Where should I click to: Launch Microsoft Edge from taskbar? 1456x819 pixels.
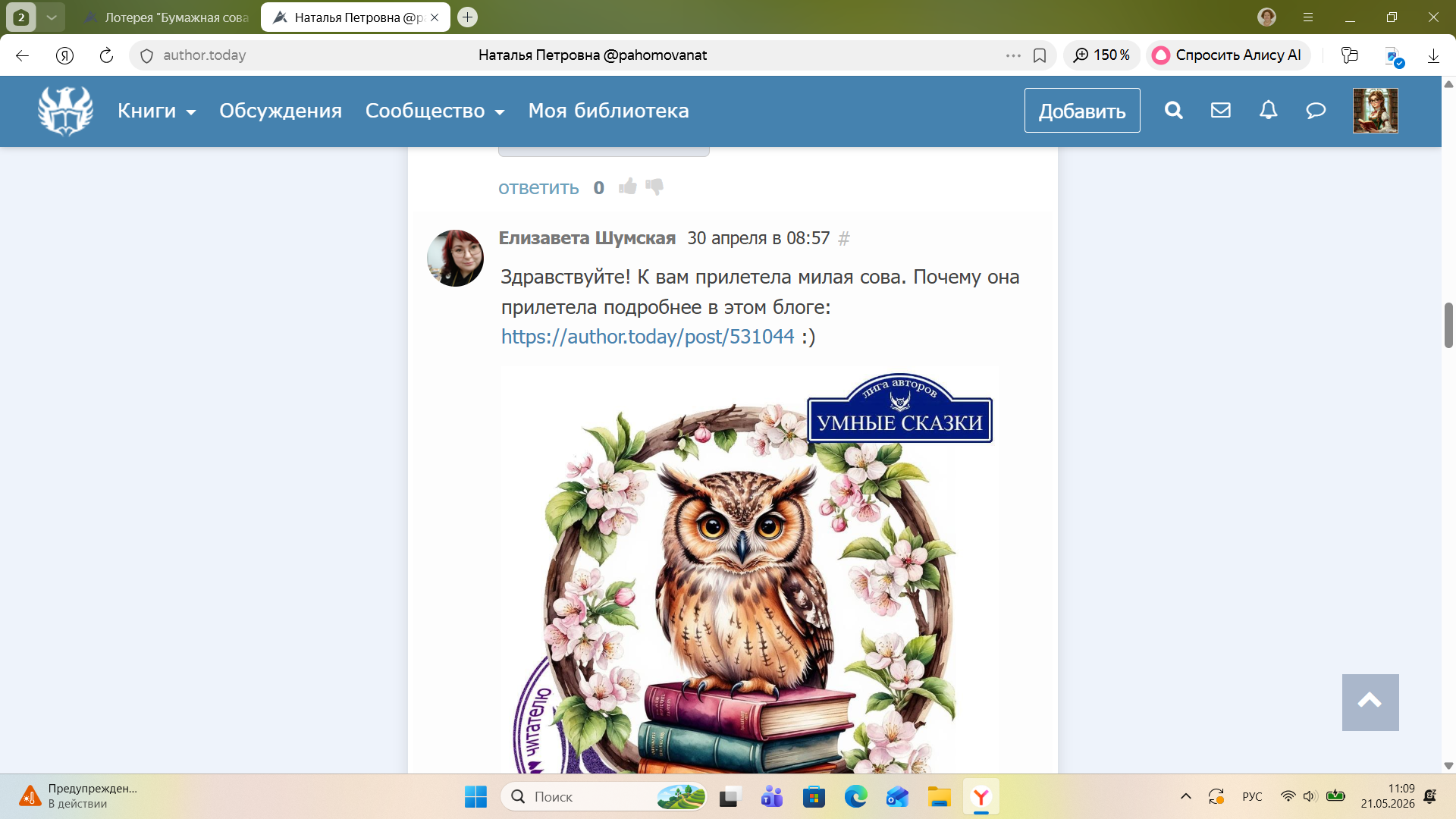[855, 797]
